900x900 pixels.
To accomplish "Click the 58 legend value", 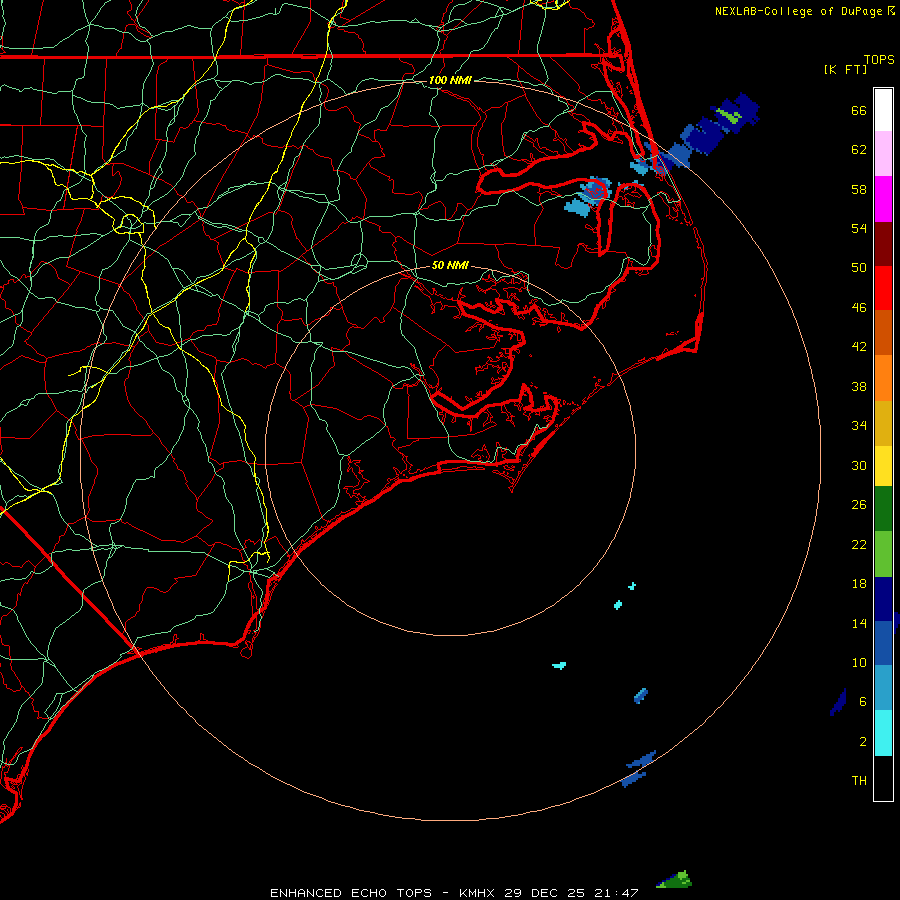I will 859,189.
